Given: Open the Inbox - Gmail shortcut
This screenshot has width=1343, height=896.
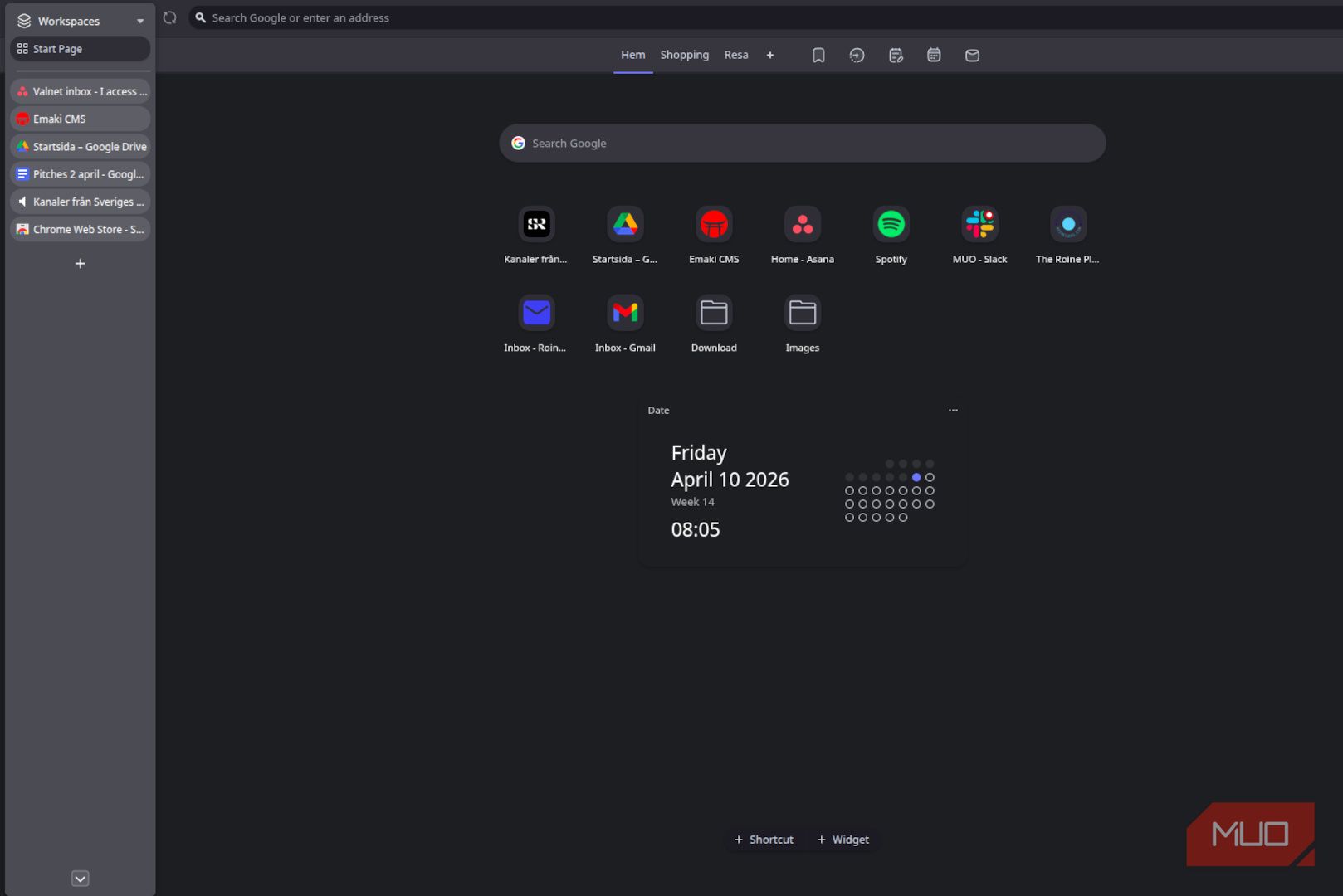Looking at the screenshot, I should coord(625,313).
